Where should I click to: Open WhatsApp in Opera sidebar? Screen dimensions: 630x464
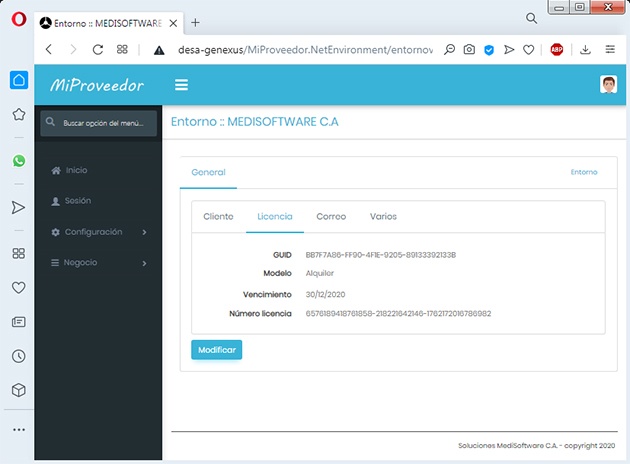(18, 161)
